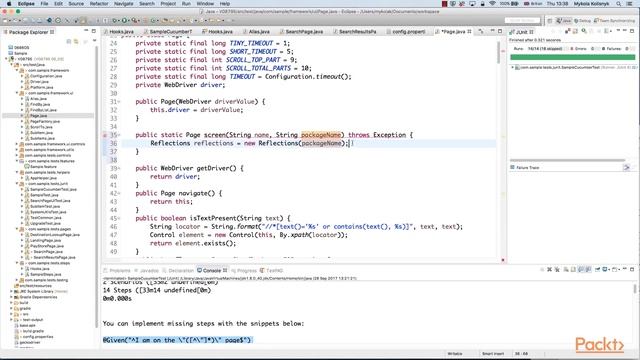Switch to the config.properti editor tab
Image resolution: width=640 pixels, height=360 pixels.
406,31
